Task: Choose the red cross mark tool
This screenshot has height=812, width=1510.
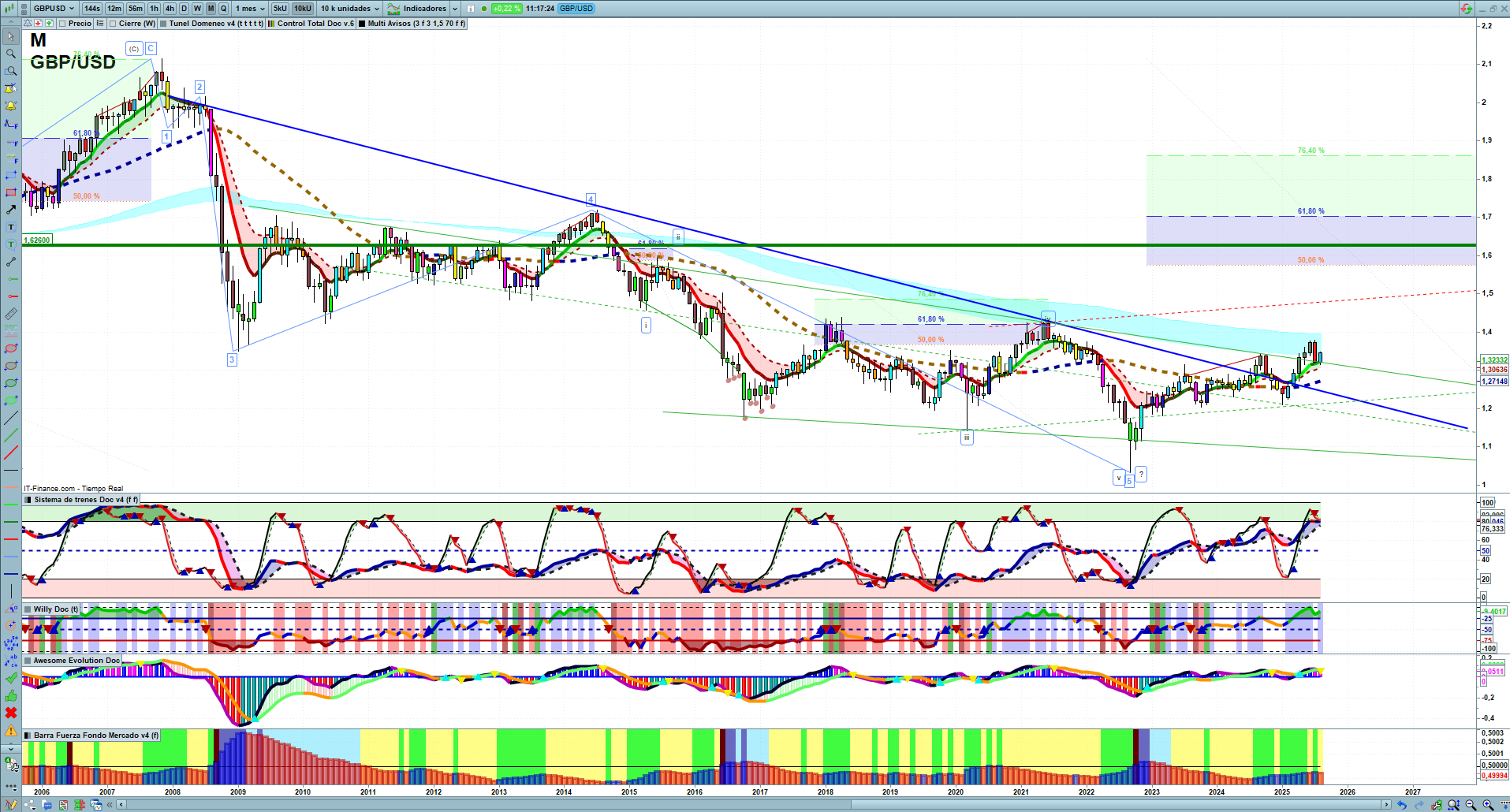Action: point(11,713)
